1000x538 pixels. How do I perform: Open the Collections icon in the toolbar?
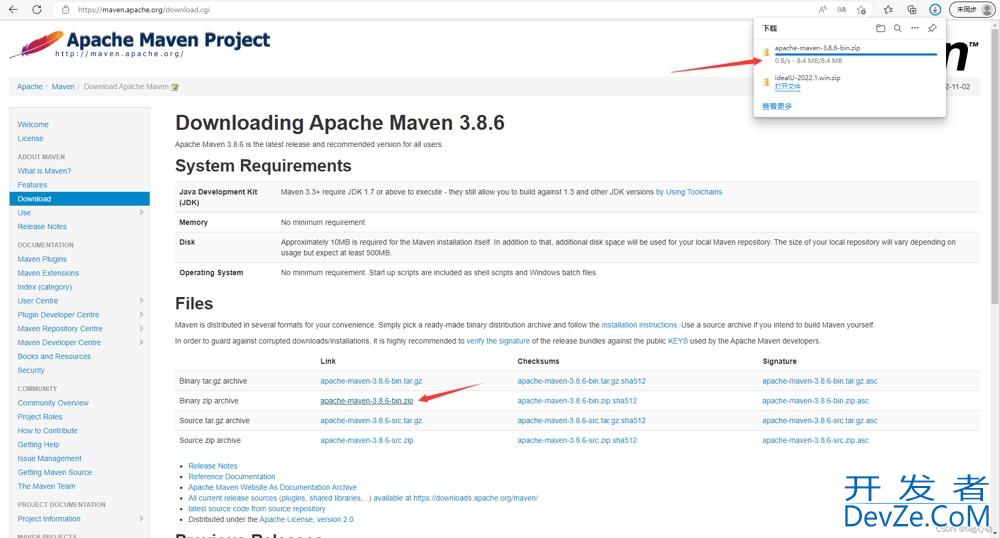point(912,10)
